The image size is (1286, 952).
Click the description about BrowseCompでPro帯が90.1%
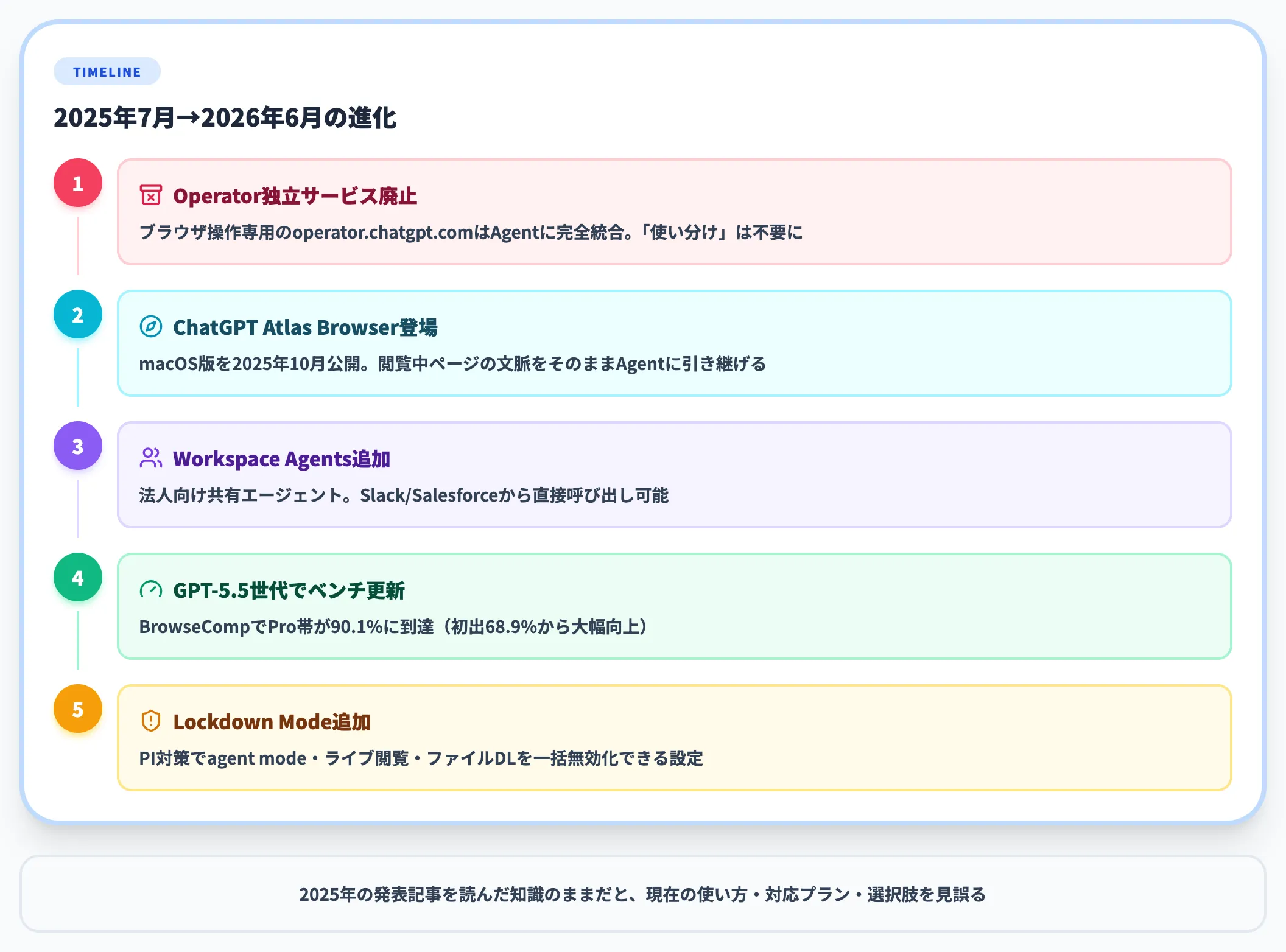click(393, 627)
